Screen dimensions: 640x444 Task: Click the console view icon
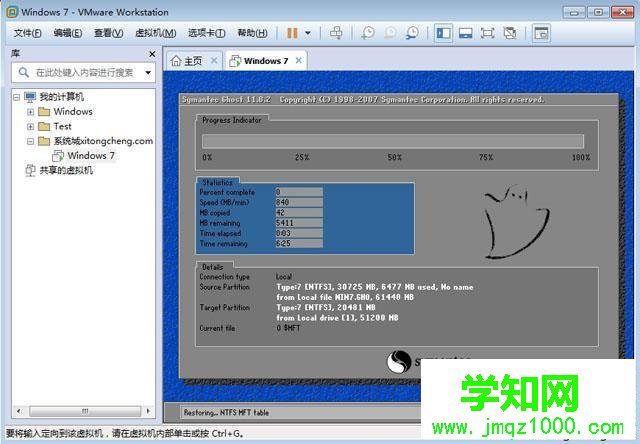(541, 33)
